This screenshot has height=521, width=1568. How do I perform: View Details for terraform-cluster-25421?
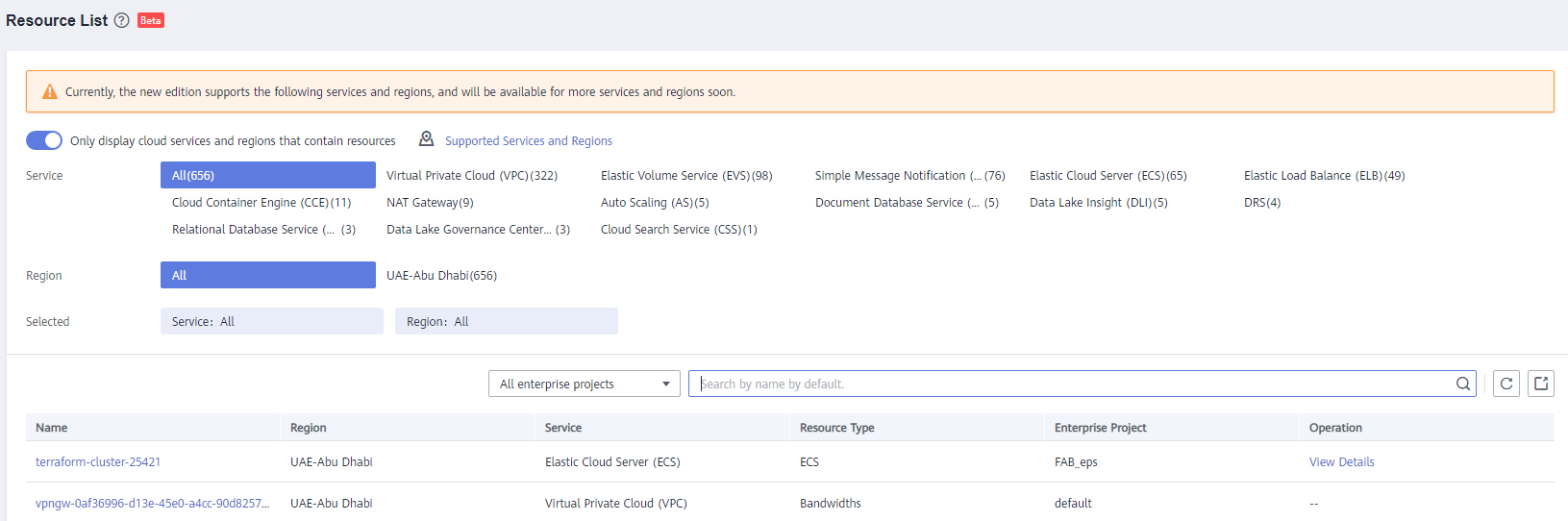tap(1341, 461)
